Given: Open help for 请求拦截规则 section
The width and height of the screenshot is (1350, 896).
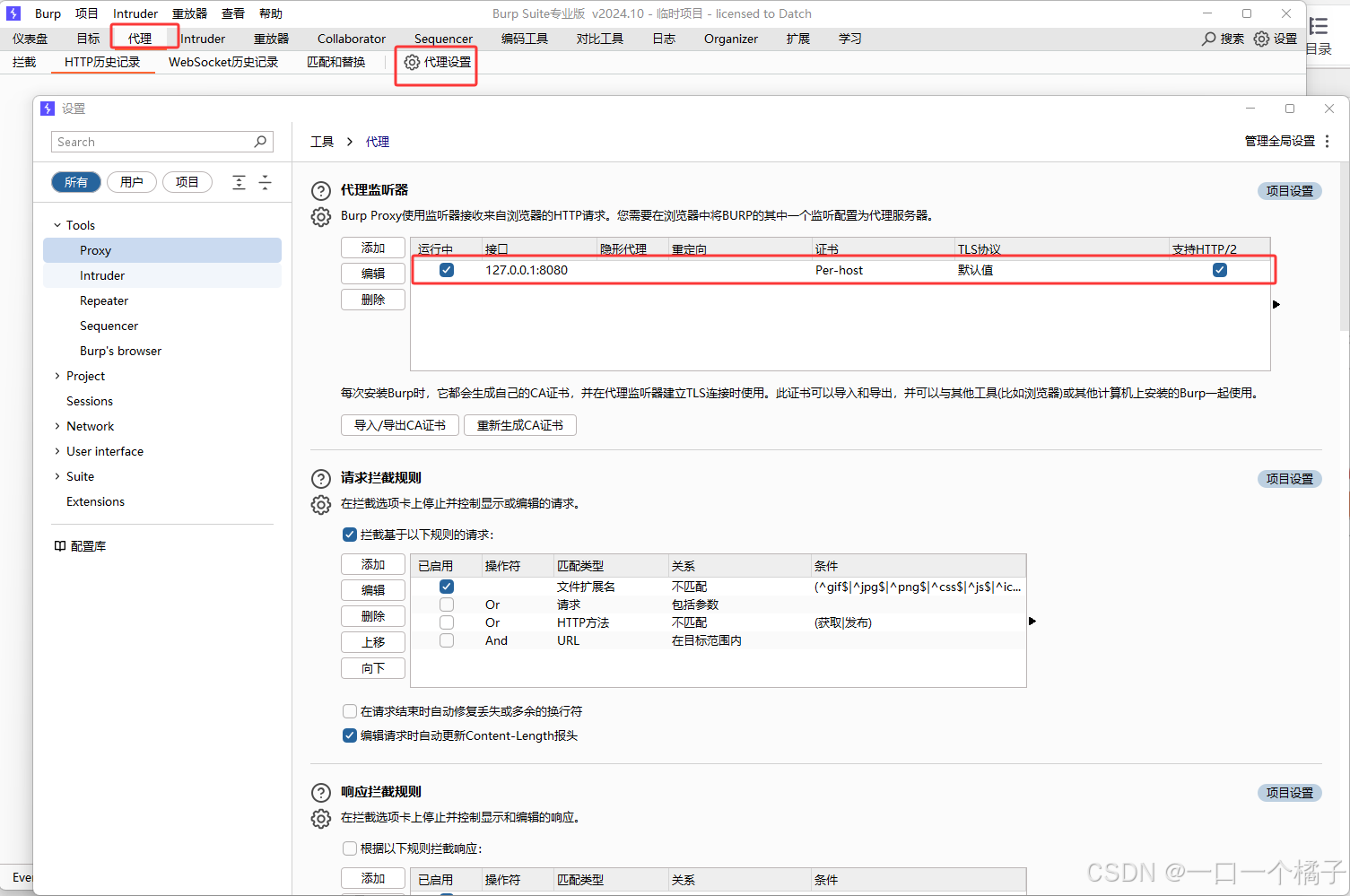Looking at the screenshot, I should click(320, 478).
